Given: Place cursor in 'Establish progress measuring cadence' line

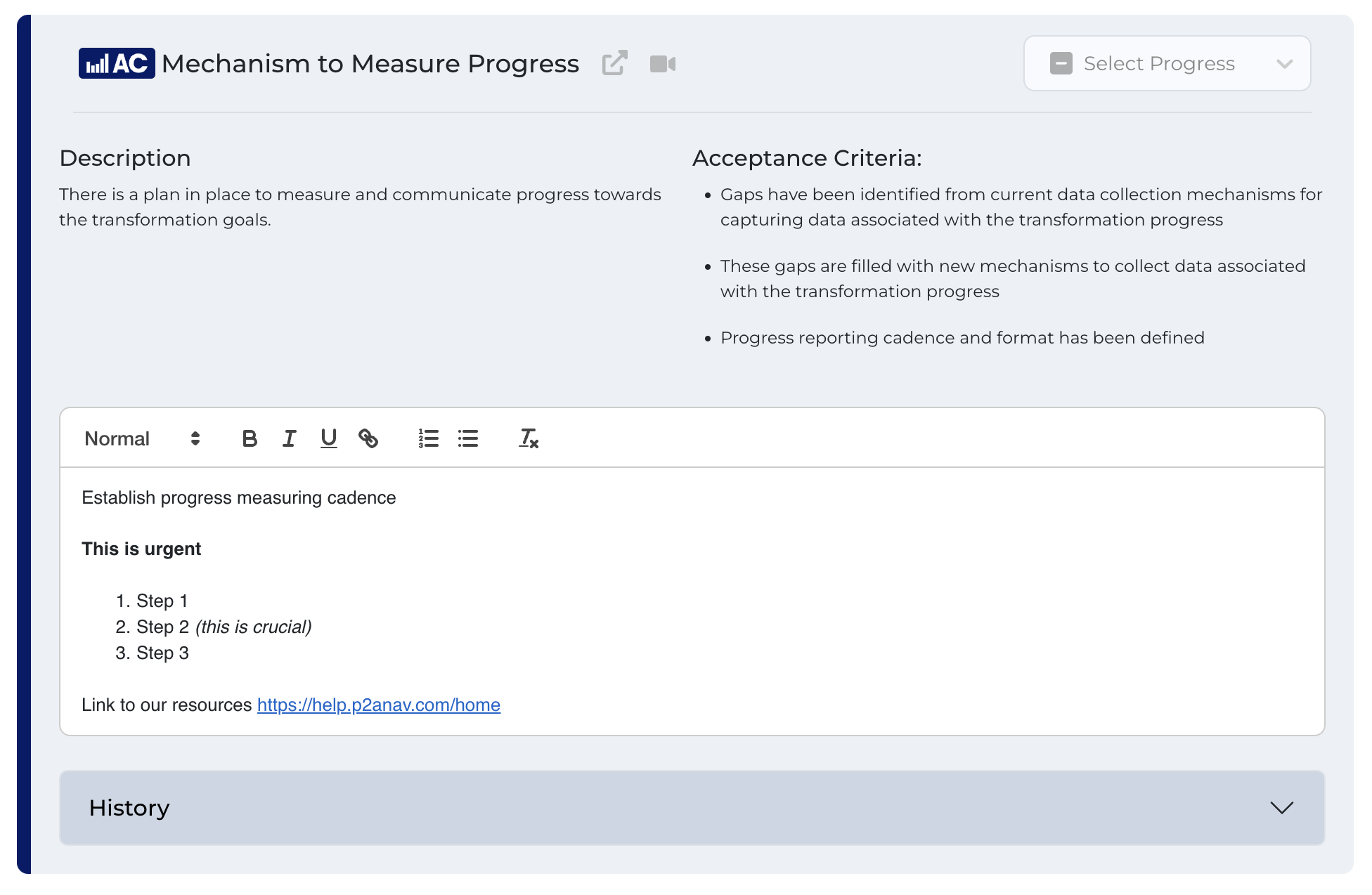Looking at the screenshot, I should [x=239, y=497].
